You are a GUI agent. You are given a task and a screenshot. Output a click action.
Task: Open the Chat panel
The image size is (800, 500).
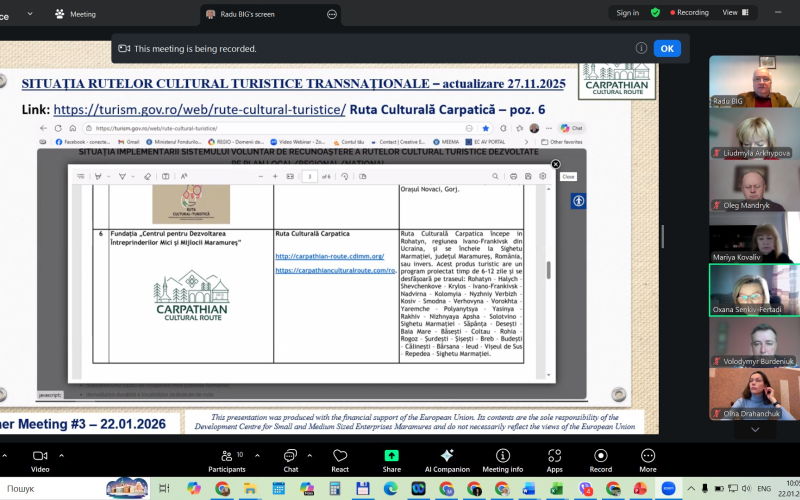tap(290, 458)
